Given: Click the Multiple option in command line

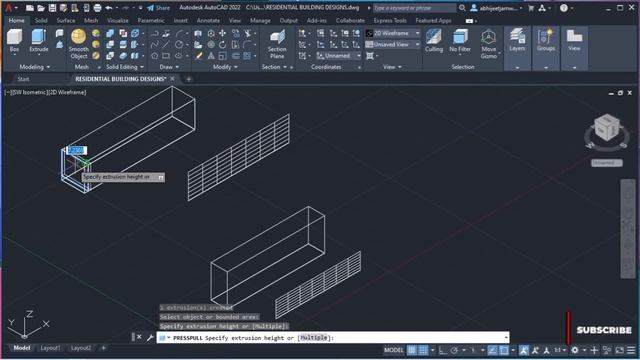Looking at the screenshot, I should [314, 338].
